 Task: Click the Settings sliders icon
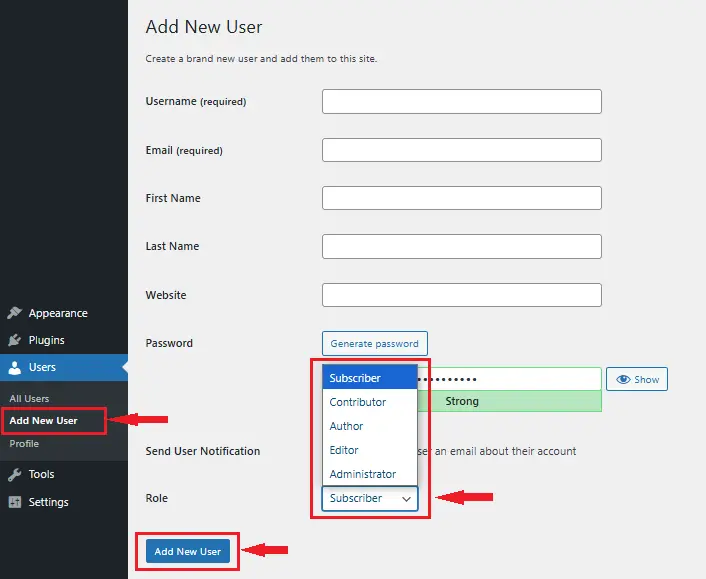pyautogui.click(x=14, y=502)
